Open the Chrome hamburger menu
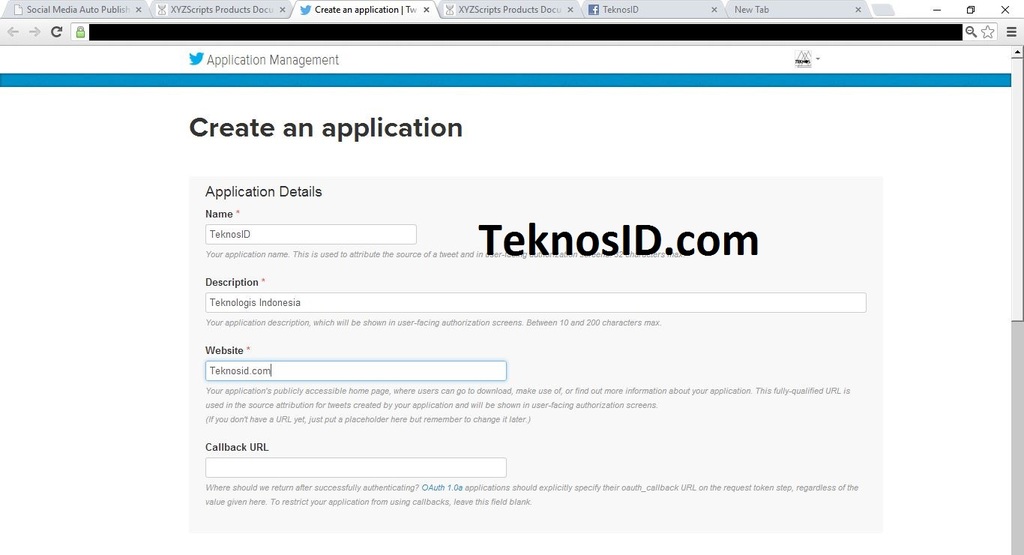This screenshot has width=1024, height=555. [1011, 32]
